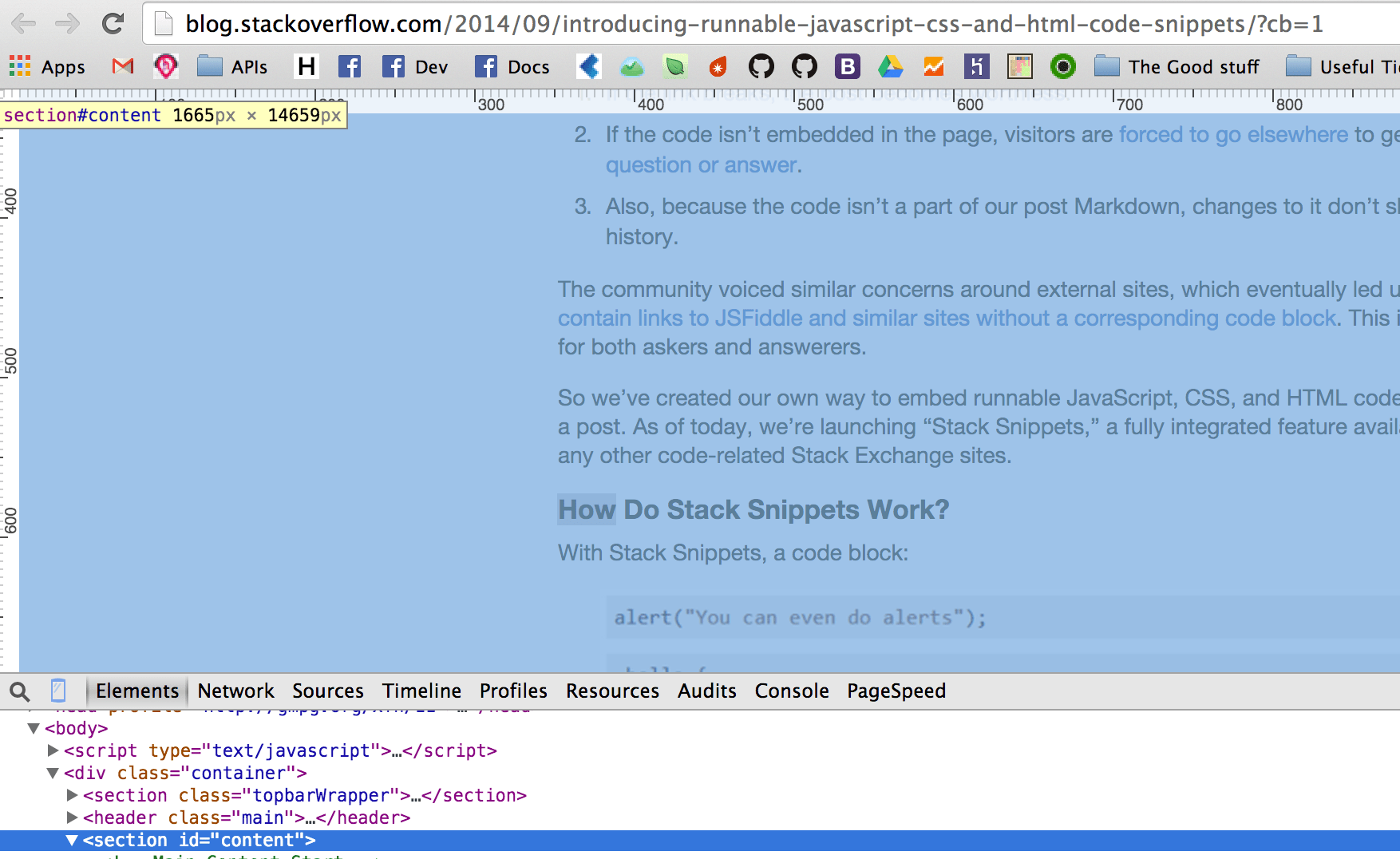Open the Useful bookmark folder at far right
Screen dimensions: 1400x859
pos(1343,66)
